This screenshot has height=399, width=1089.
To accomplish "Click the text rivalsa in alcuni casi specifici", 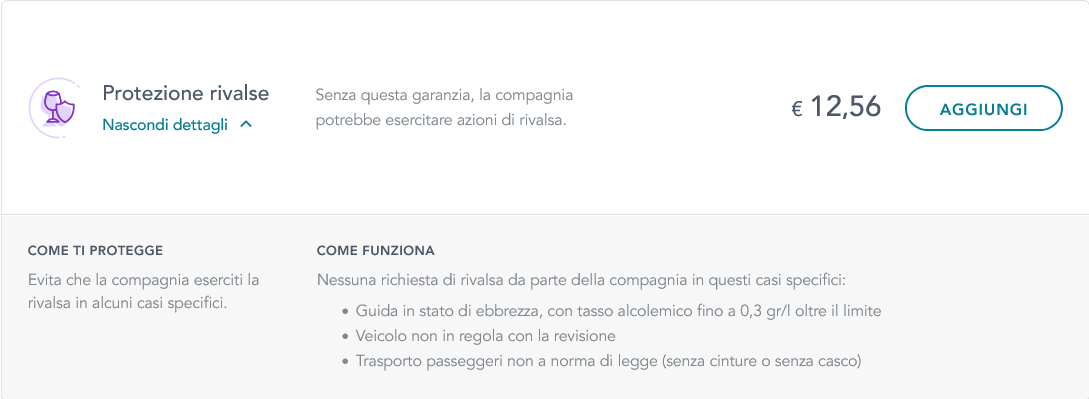I will pyautogui.click(x=128, y=303).
